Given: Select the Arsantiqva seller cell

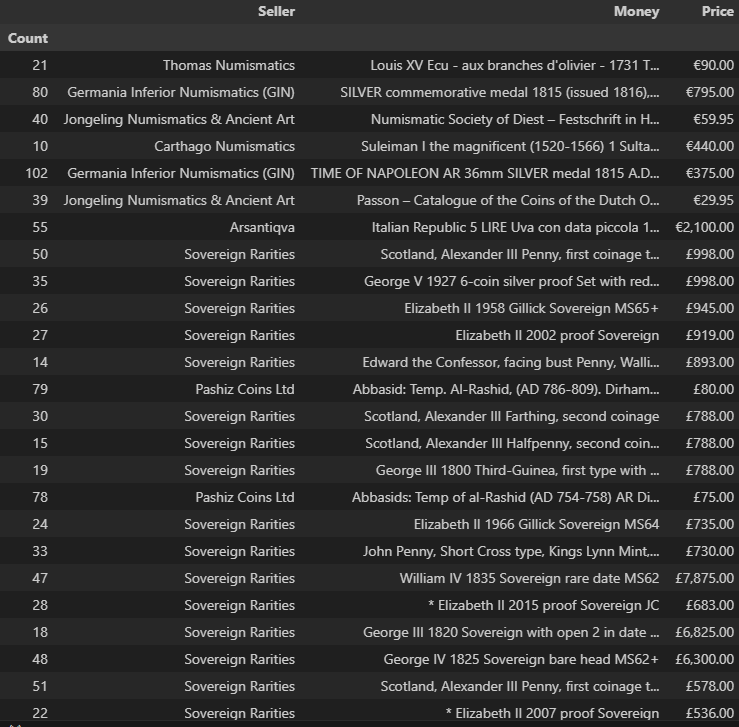Looking at the screenshot, I should tap(262, 227).
